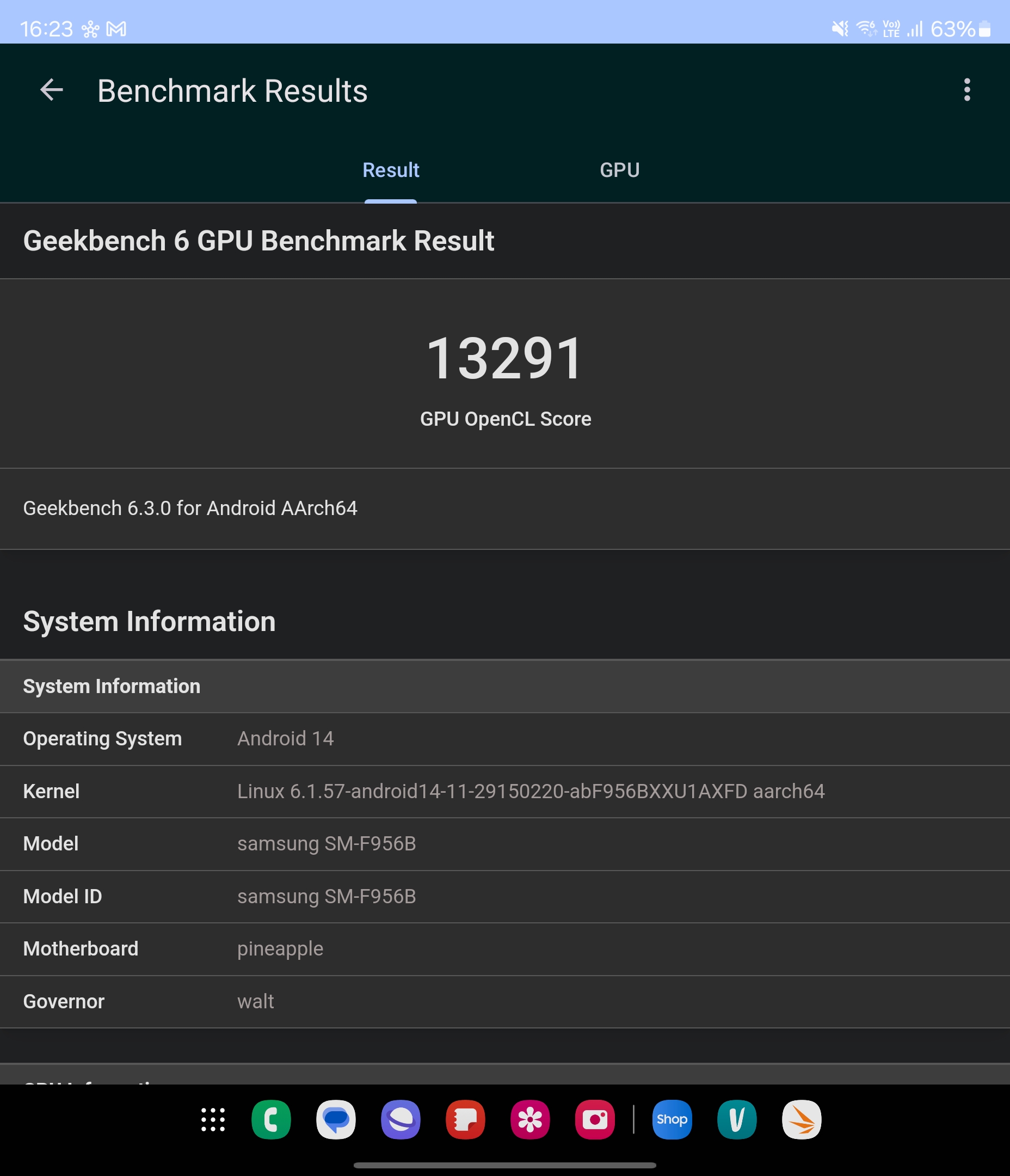Tap the mute/vibrate status icon
The image size is (1010, 1176).
[840, 28]
